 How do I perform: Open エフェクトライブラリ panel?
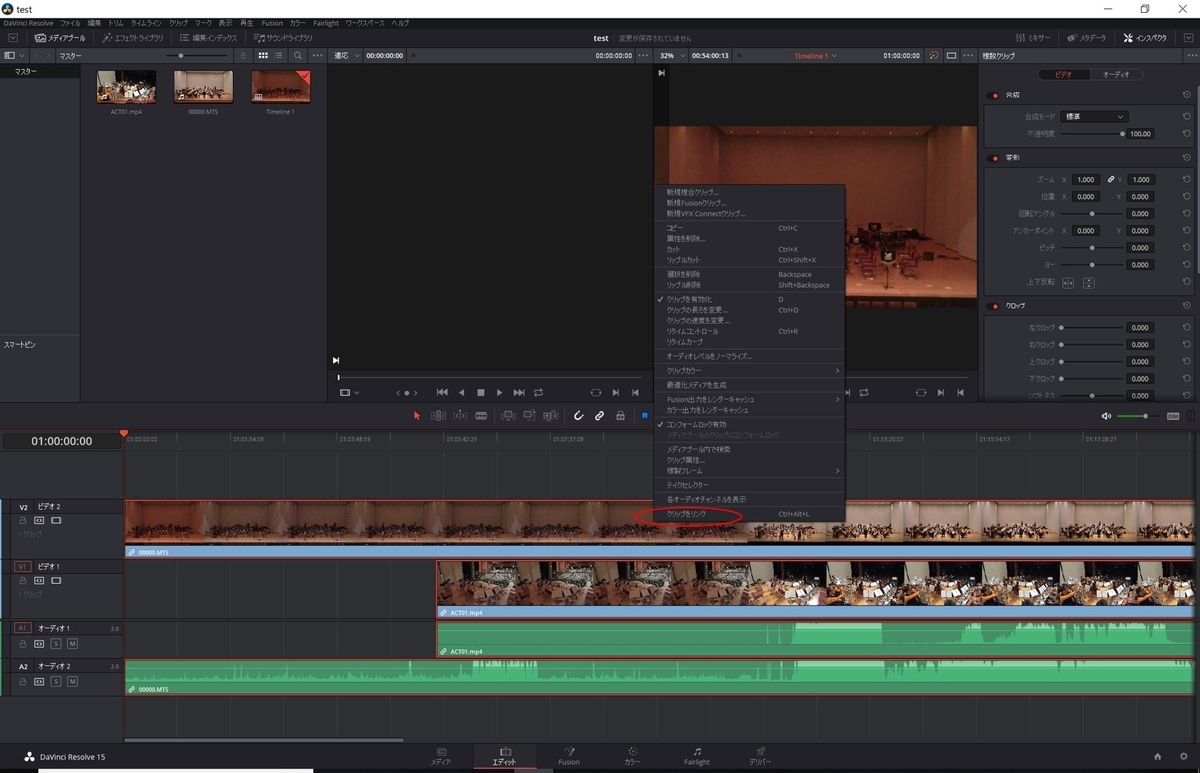(x=133, y=38)
